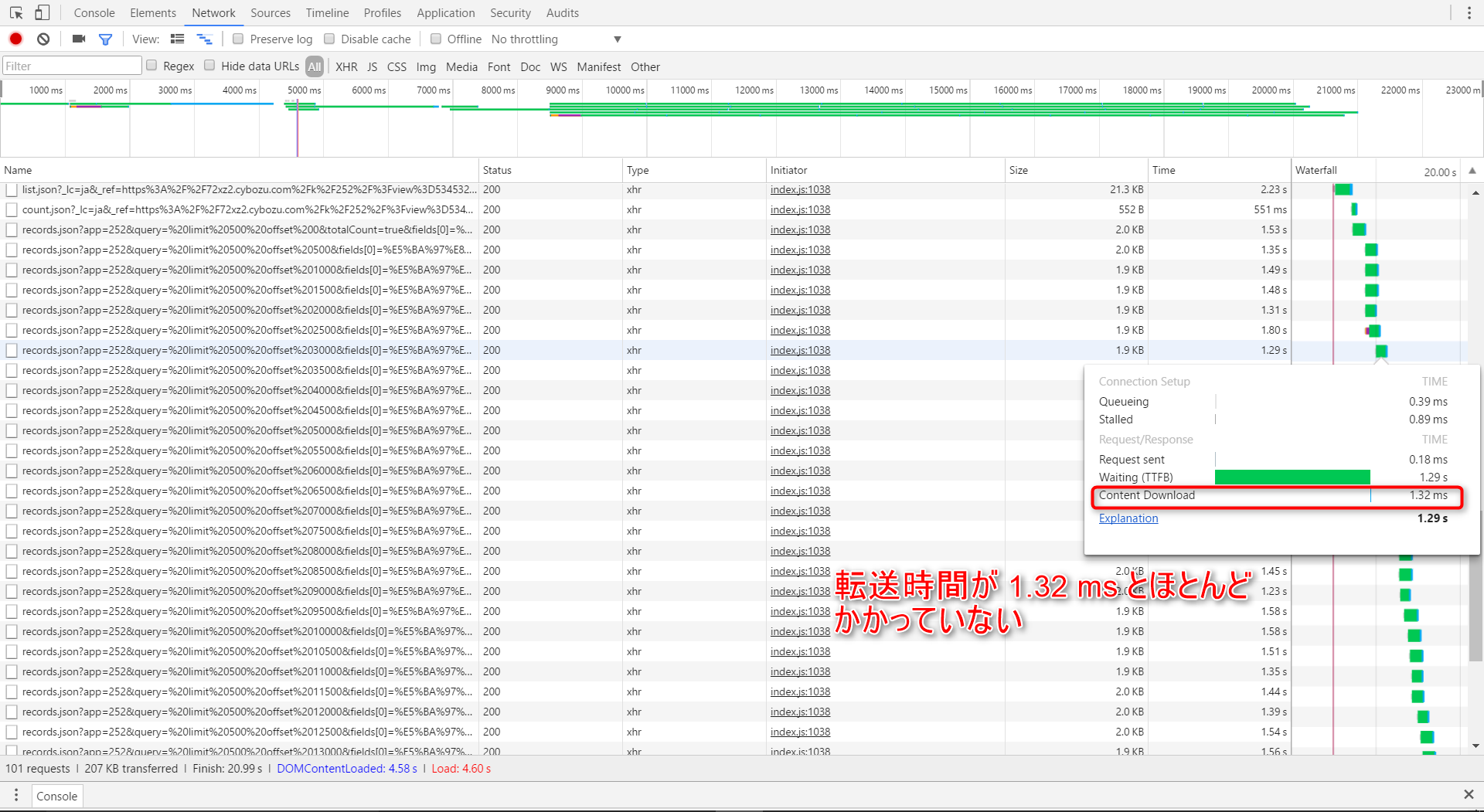Enable the Preserve log checkbox
Viewport: 1484px width, 812px height.
tap(238, 39)
